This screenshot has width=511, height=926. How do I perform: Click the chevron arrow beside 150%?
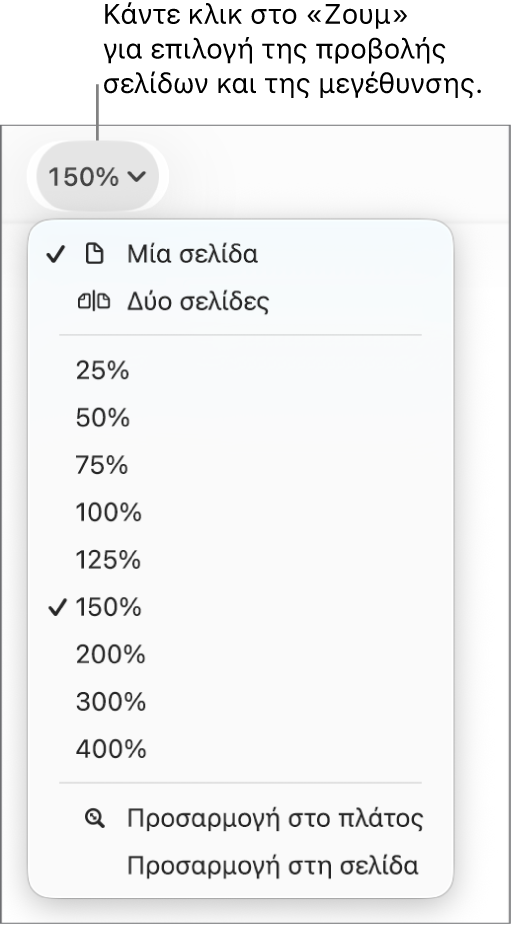(136, 176)
